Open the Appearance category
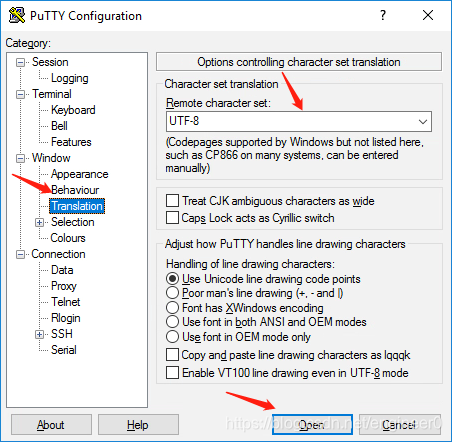This screenshot has height=442, width=452. [79, 174]
